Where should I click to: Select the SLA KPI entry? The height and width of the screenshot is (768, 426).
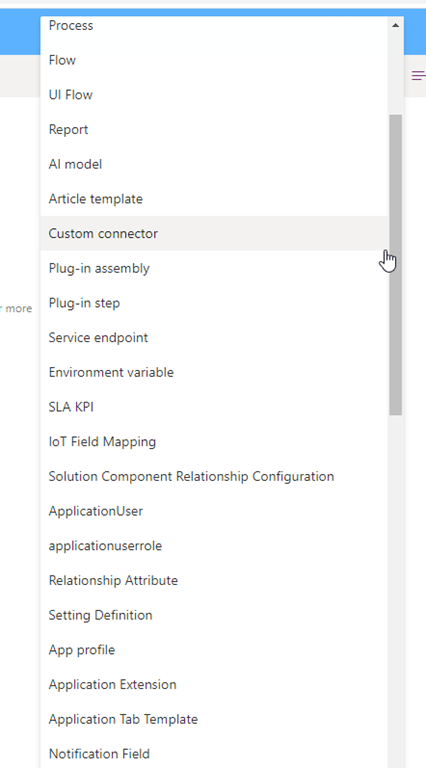pos(214,407)
